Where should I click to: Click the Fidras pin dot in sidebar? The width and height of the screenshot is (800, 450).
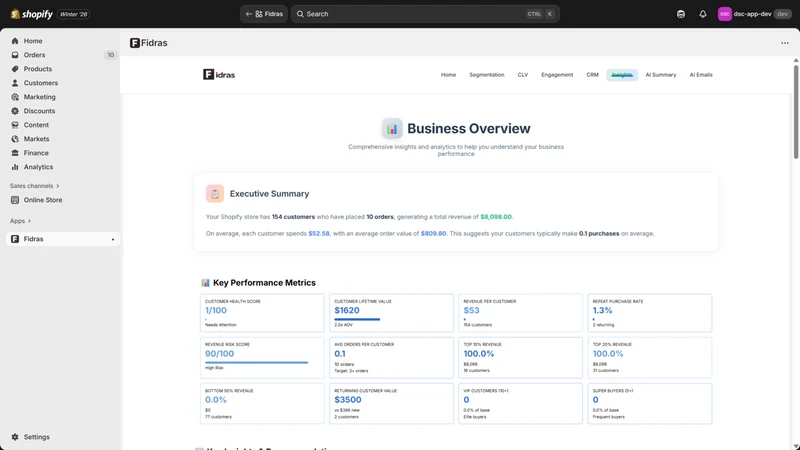click(113, 239)
